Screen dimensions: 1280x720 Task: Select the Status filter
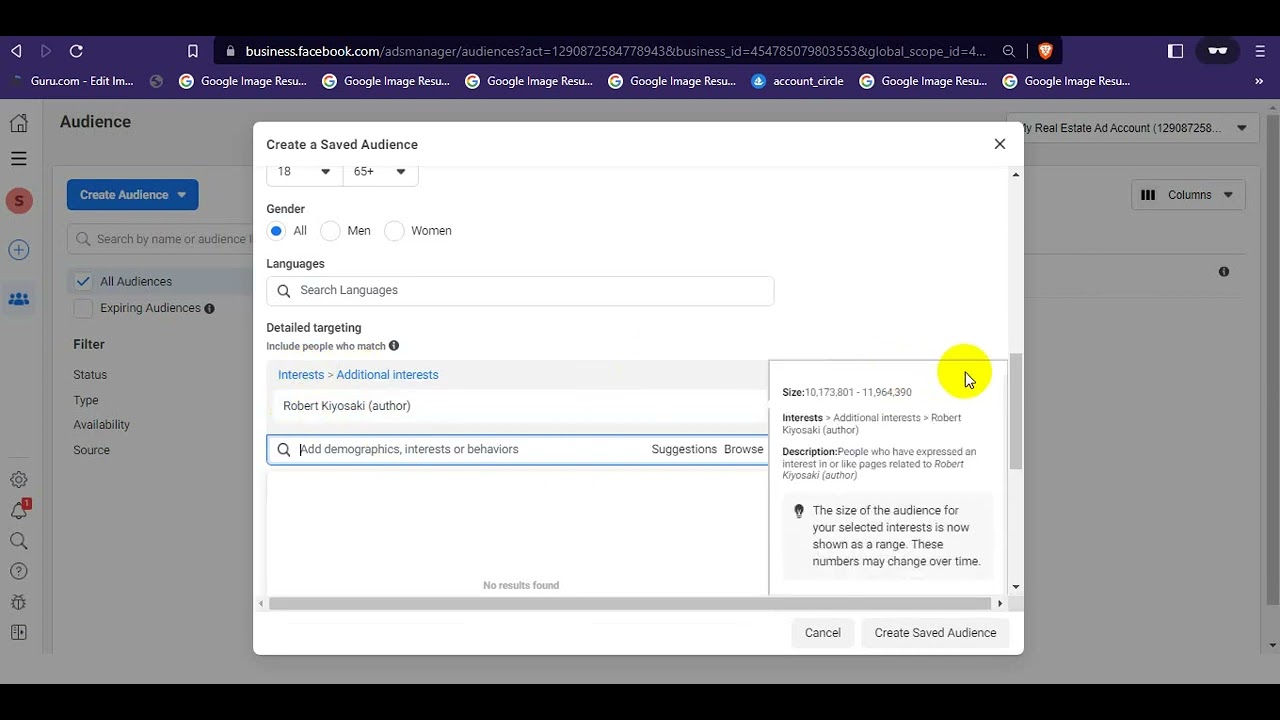click(90, 375)
